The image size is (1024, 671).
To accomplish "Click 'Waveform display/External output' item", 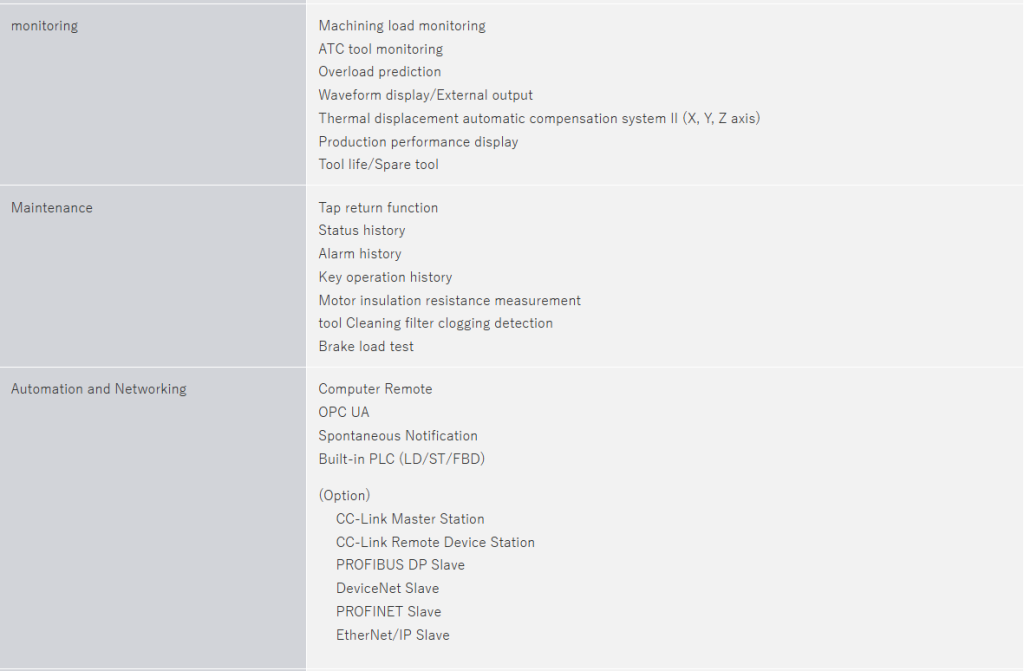I will [425, 95].
